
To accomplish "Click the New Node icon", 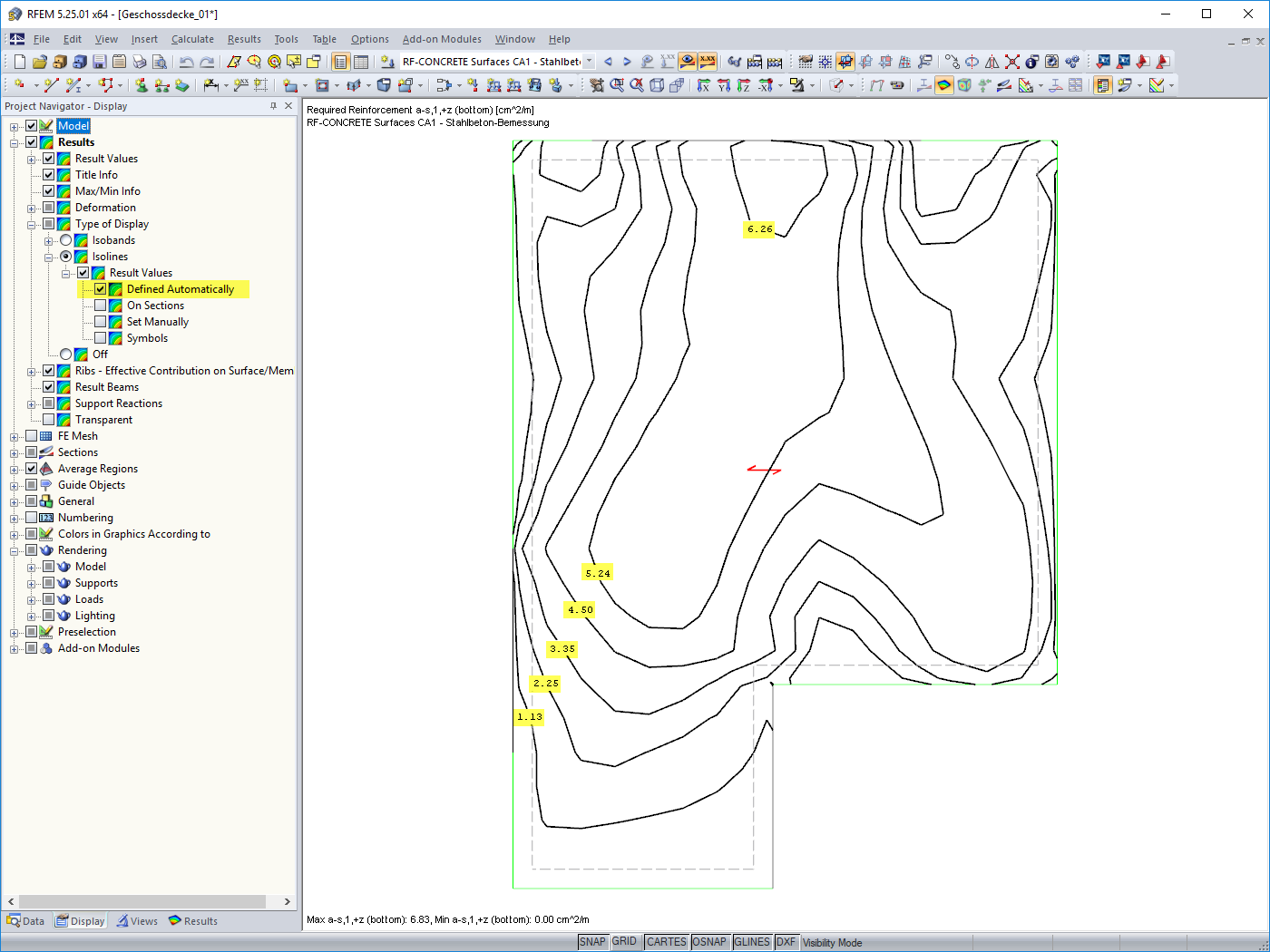I will point(20,85).
